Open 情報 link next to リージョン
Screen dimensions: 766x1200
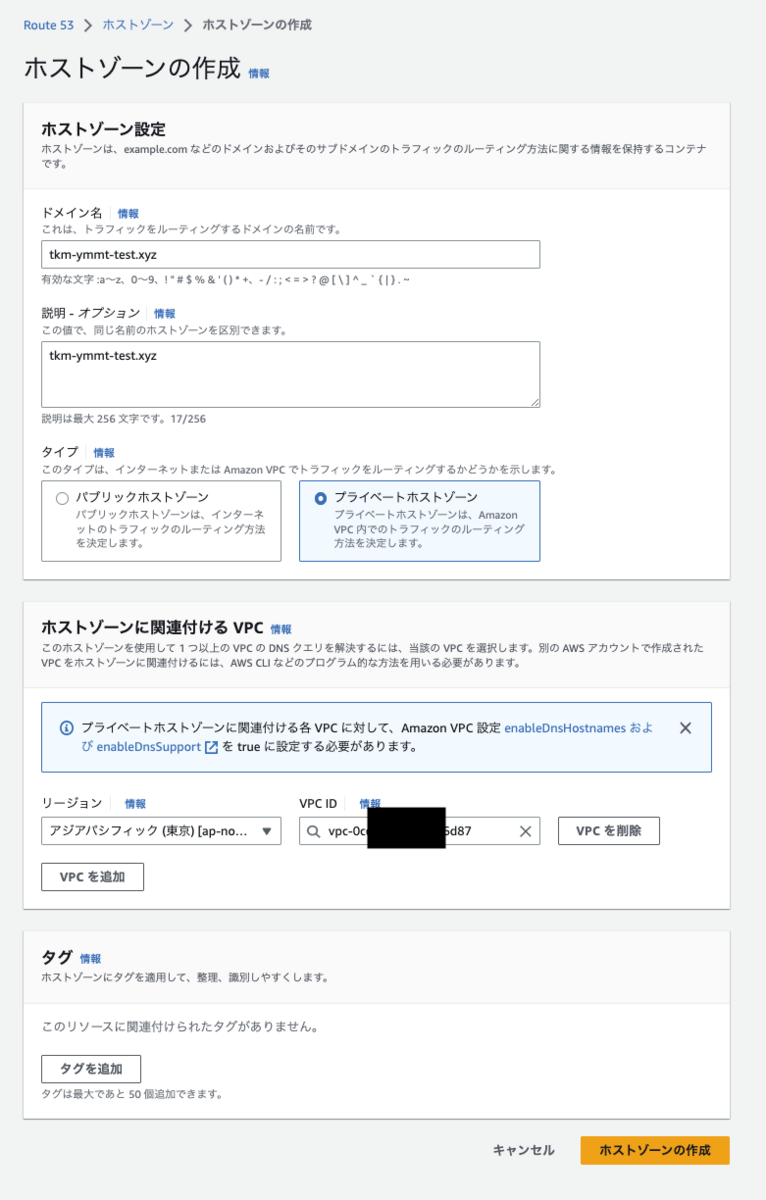click(135, 803)
